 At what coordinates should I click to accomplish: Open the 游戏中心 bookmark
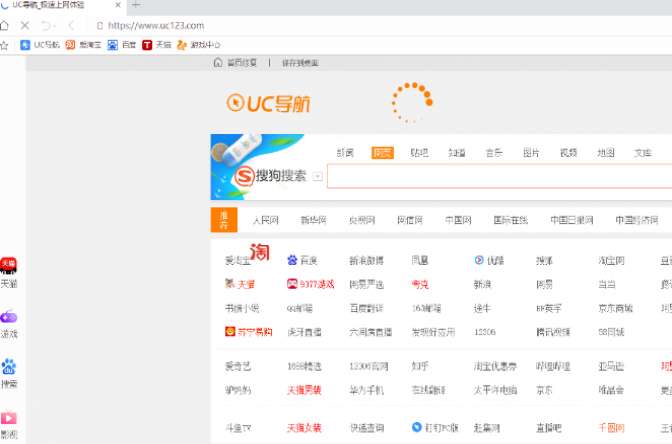tap(199, 45)
